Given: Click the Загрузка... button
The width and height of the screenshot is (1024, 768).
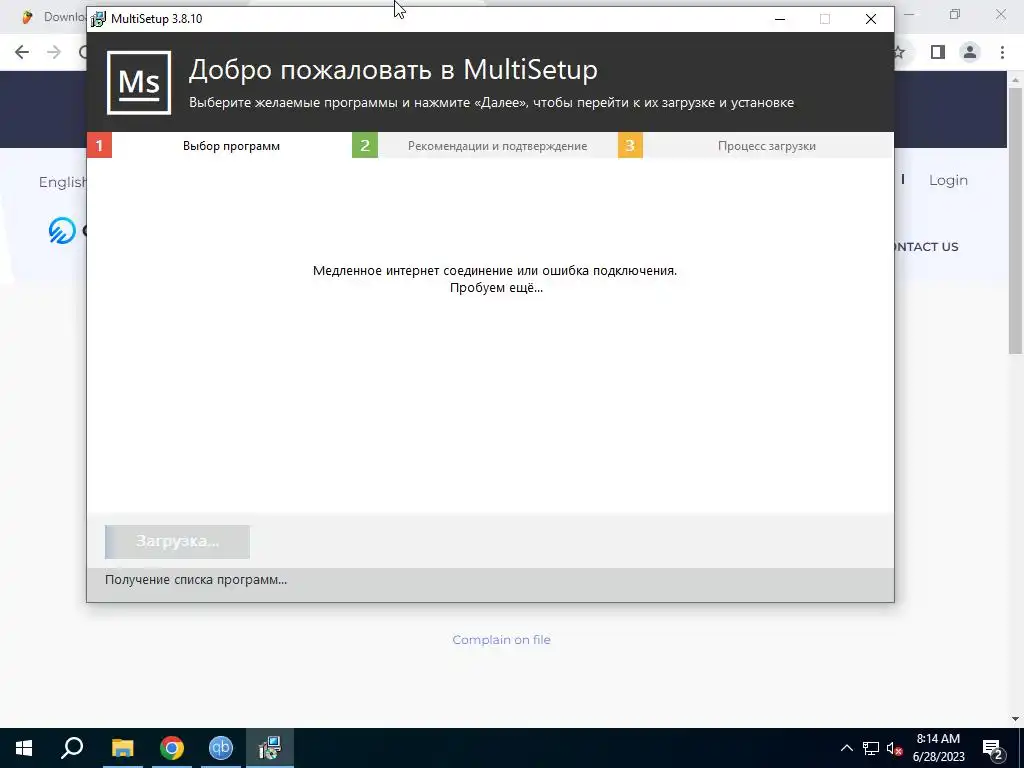Looking at the screenshot, I should pyautogui.click(x=177, y=541).
